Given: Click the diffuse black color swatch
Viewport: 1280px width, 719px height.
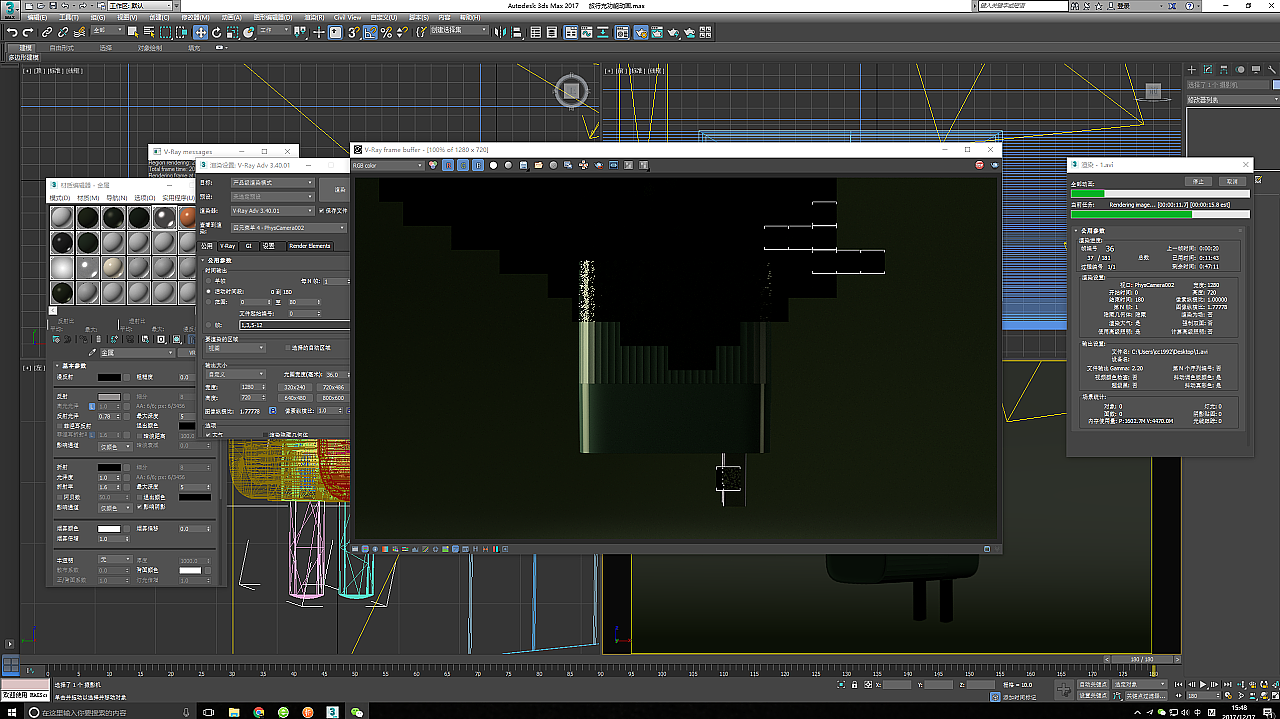Looking at the screenshot, I should 109,377.
